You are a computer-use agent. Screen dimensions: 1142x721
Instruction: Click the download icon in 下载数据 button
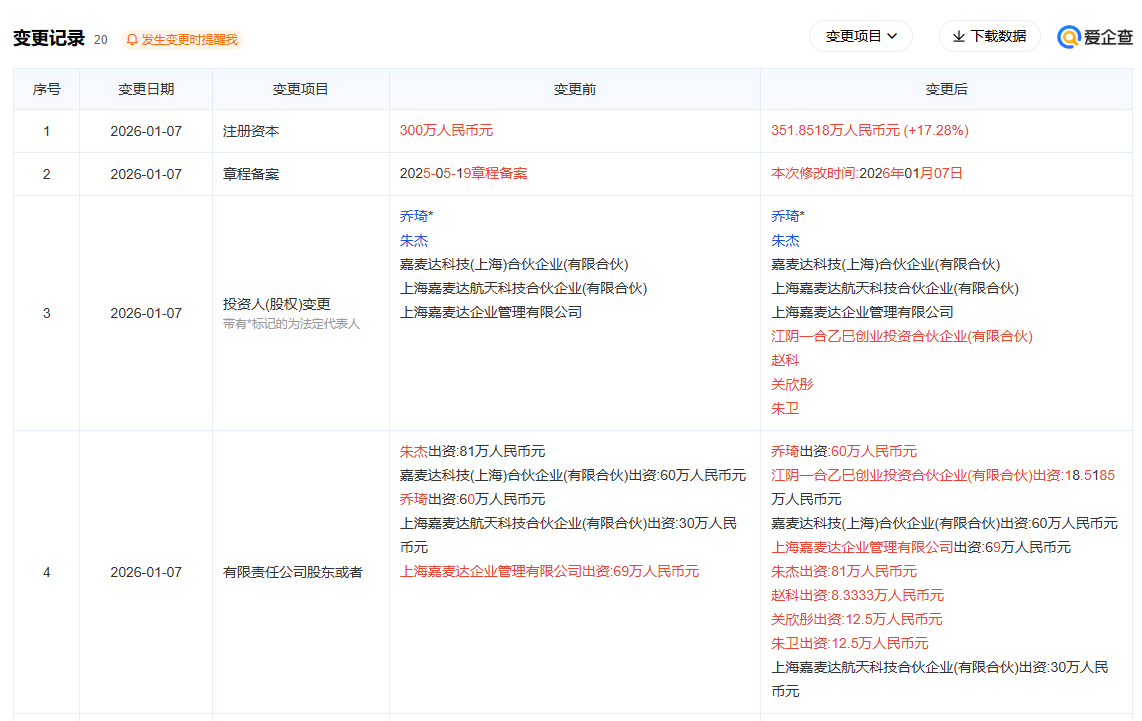pyautogui.click(x=957, y=36)
